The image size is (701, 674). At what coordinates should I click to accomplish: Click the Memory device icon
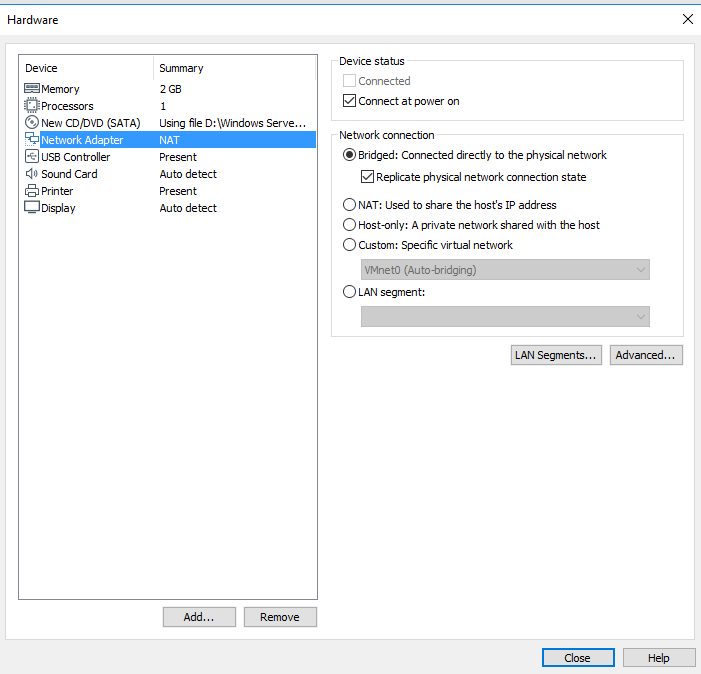click(x=32, y=88)
